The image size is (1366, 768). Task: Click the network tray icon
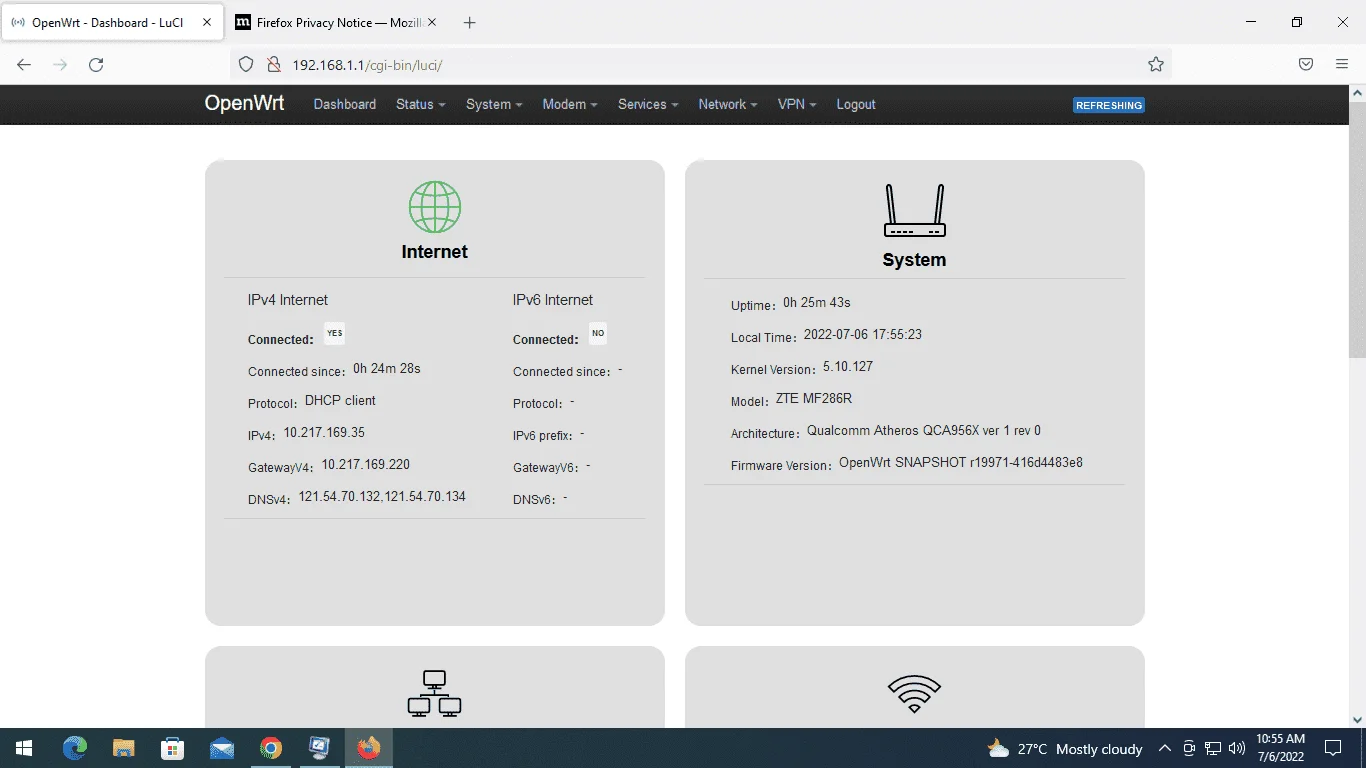pyautogui.click(x=1213, y=748)
